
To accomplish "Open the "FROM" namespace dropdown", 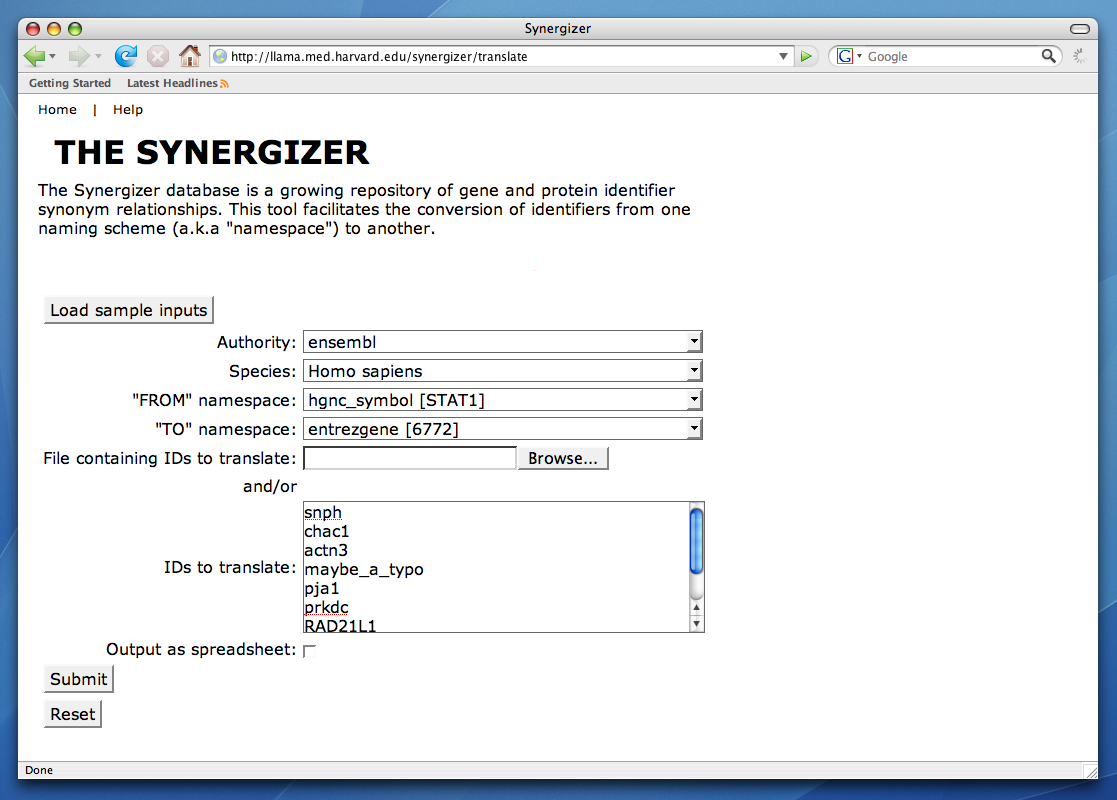I will coord(502,400).
